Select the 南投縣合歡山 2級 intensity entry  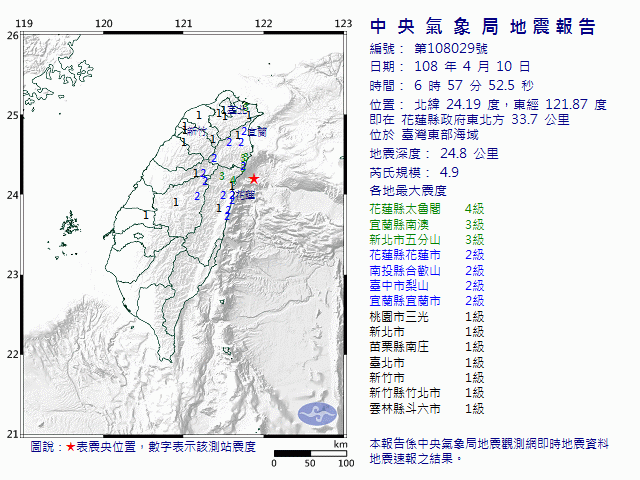click(427, 270)
